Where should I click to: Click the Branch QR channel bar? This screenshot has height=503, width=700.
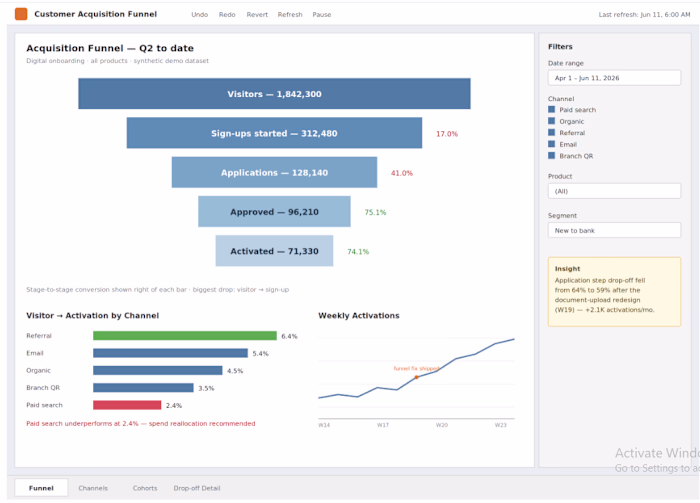143,388
